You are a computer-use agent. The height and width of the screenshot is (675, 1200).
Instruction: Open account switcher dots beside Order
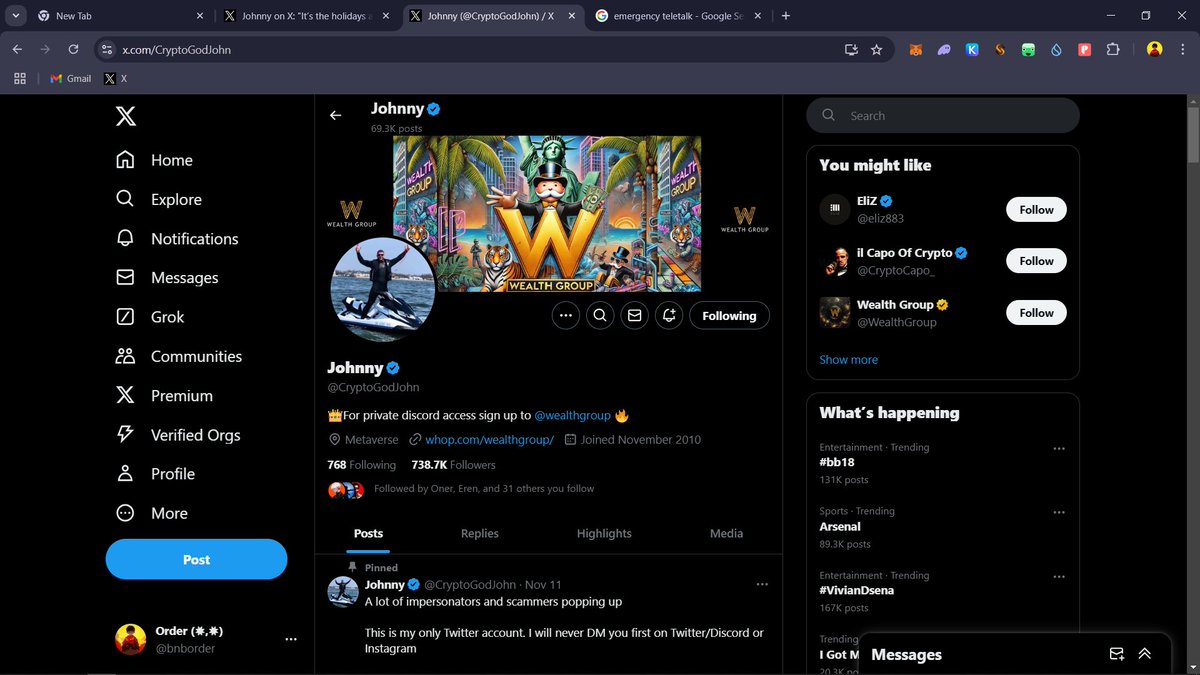pyautogui.click(x=291, y=639)
